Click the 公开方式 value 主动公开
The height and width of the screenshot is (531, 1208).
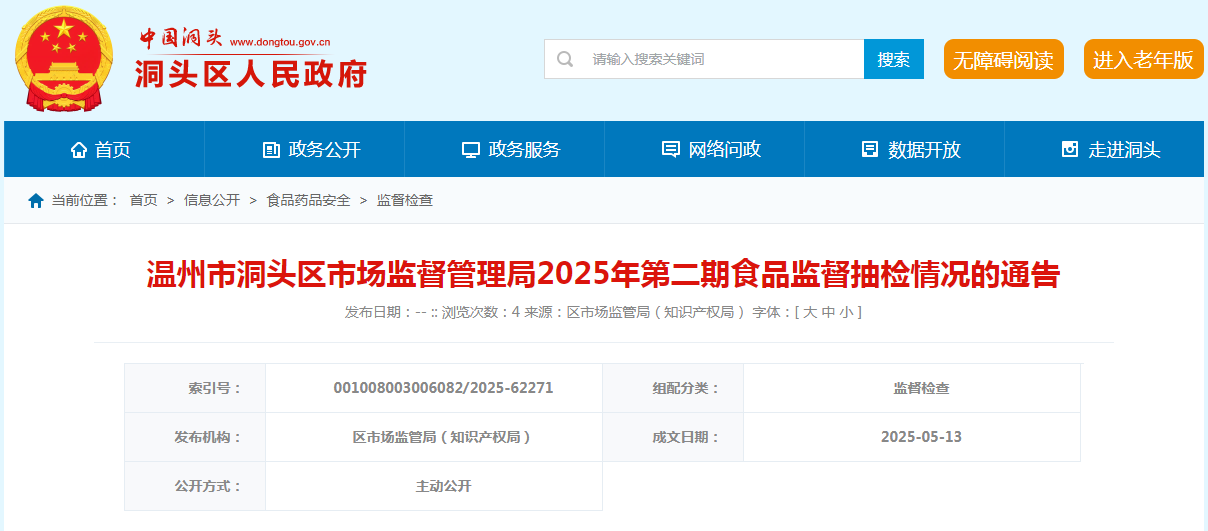coord(443,486)
